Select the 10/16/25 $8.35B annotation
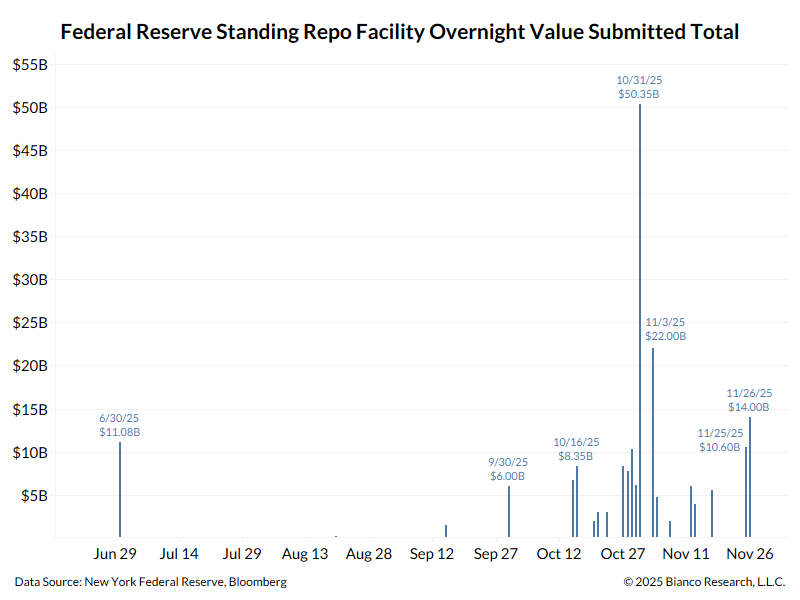 click(578, 448)
